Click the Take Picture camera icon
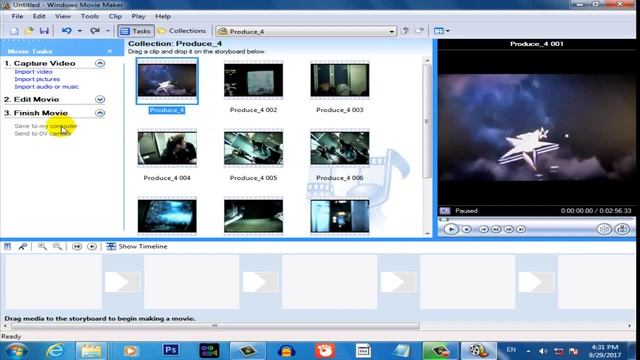The image size is (640, 360). (622, 229)
